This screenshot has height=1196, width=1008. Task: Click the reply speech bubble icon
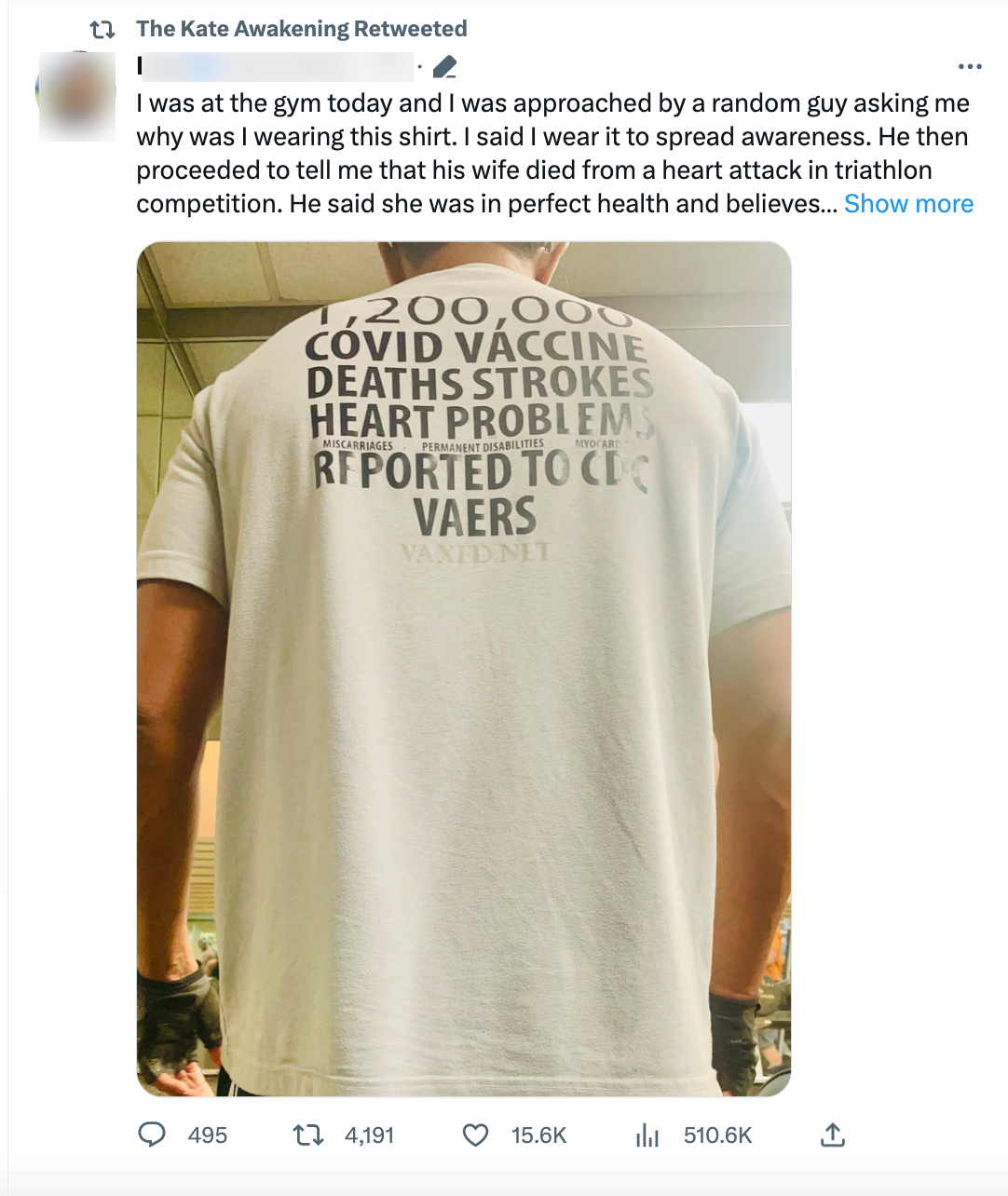pyautogui.click(x=152, y=1135)
